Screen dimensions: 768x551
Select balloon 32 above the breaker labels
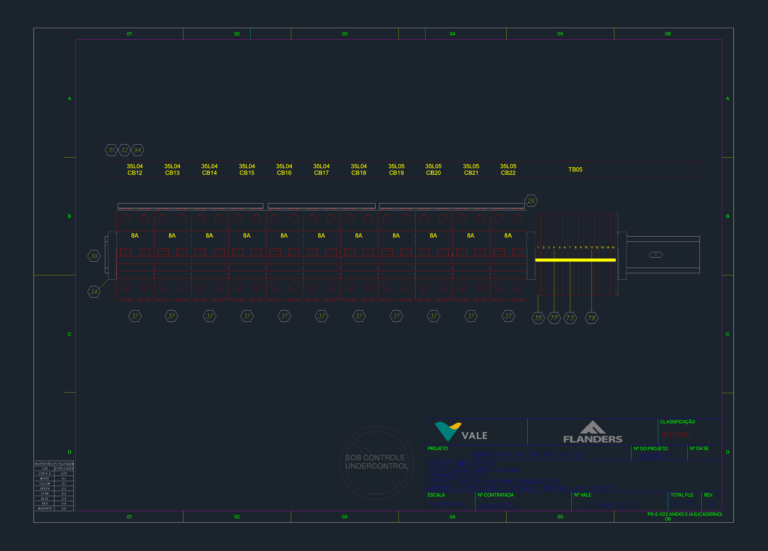coord(124,150)
